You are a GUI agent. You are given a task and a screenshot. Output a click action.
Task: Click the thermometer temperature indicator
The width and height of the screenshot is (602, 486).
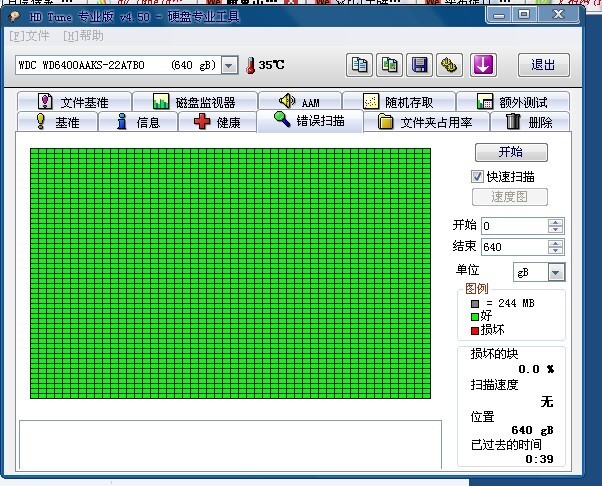[x=250, y=65]
